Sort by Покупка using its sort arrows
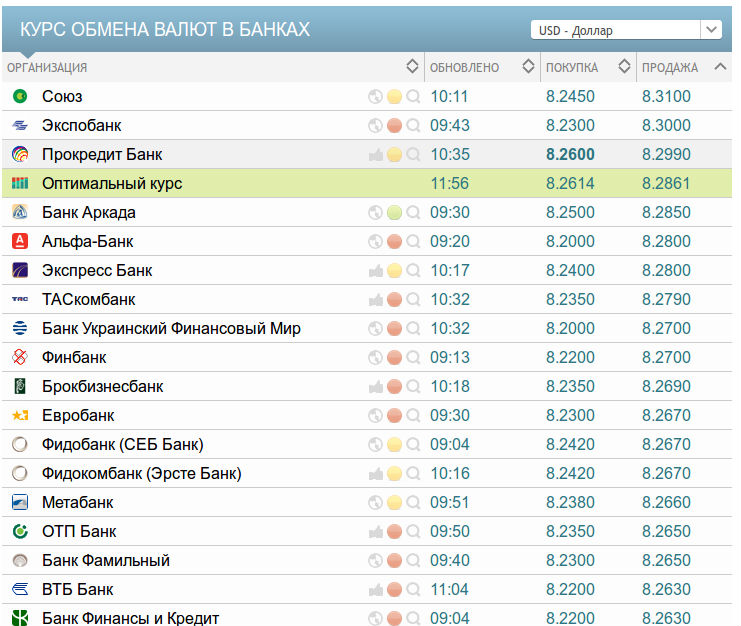741x626 pixels. pyautogui.click(x=624, y=67)
